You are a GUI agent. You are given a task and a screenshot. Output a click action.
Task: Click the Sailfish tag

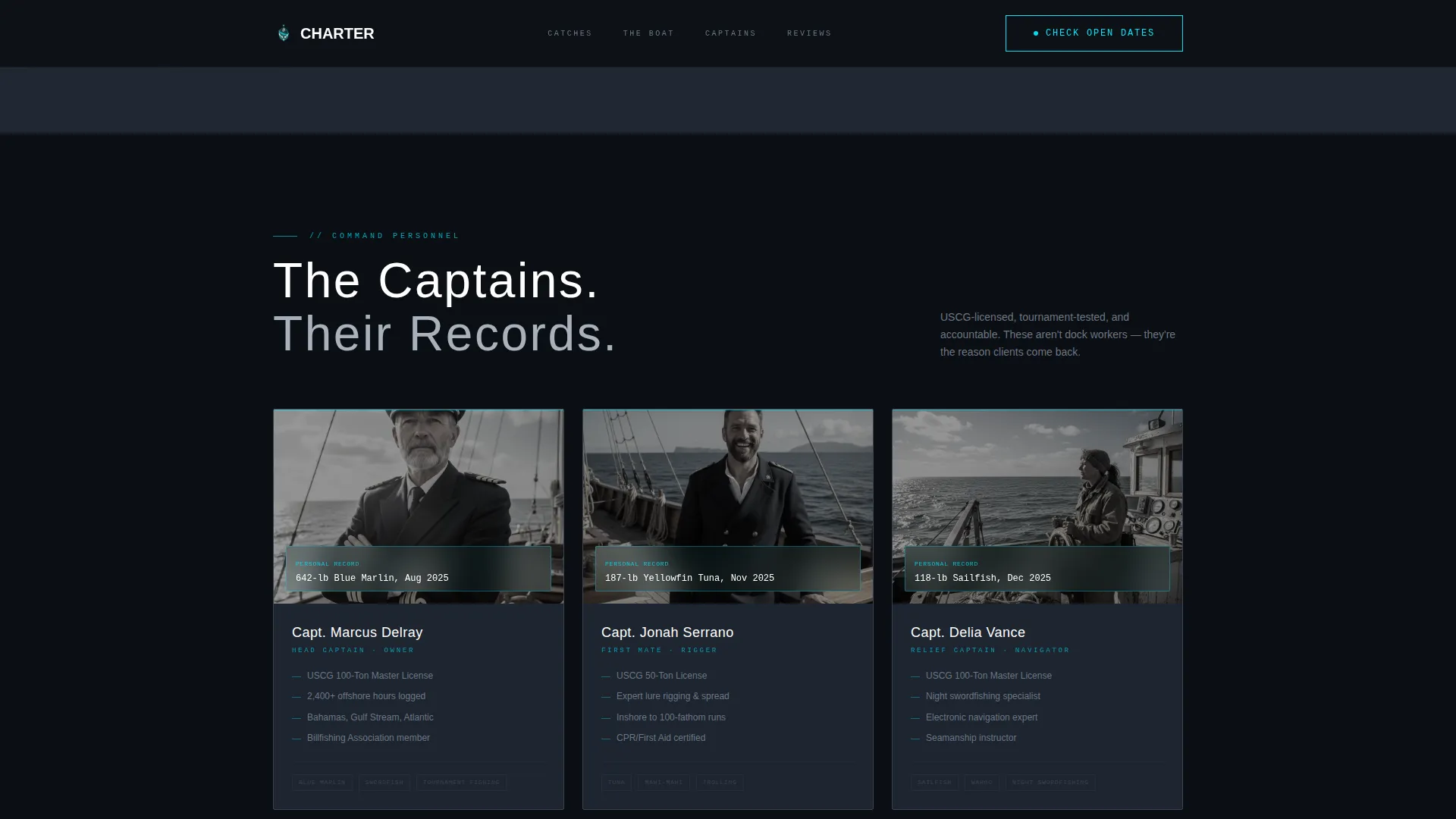coord(934,783)
